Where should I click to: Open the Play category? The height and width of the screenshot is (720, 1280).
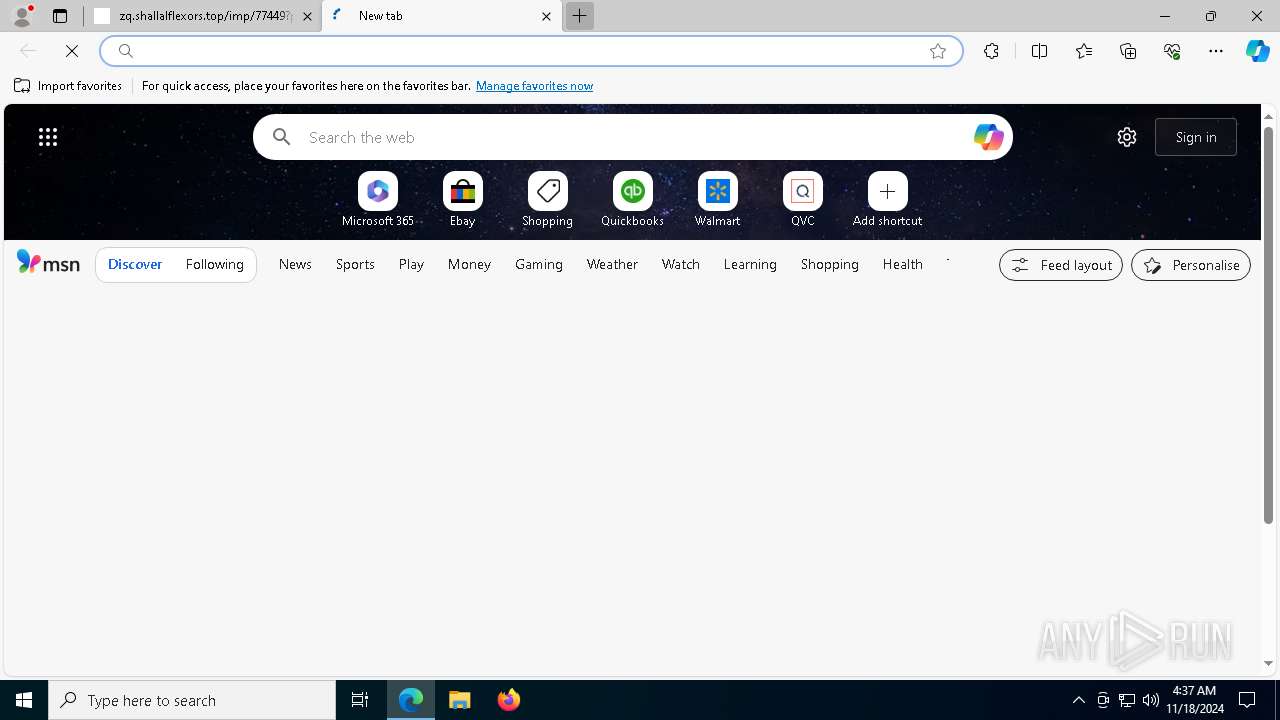pyautogui.click(x=411, y=264)
